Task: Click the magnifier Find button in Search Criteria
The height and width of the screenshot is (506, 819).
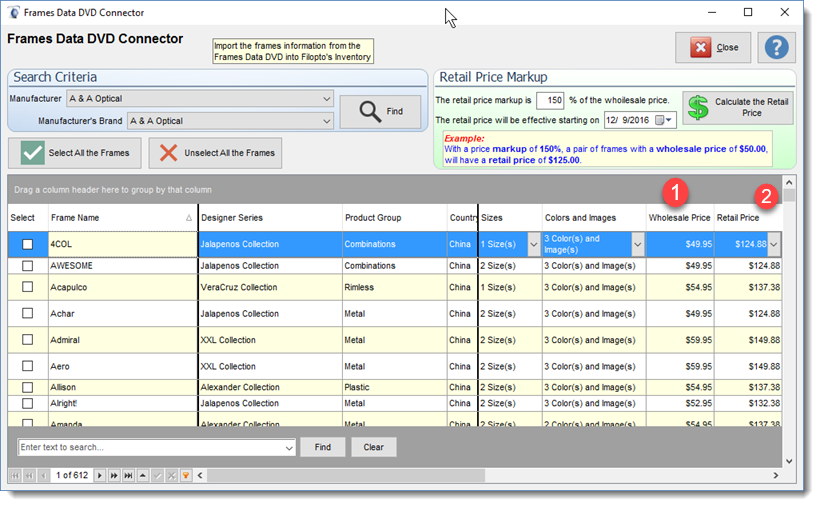Action: (x=380, y=111)
